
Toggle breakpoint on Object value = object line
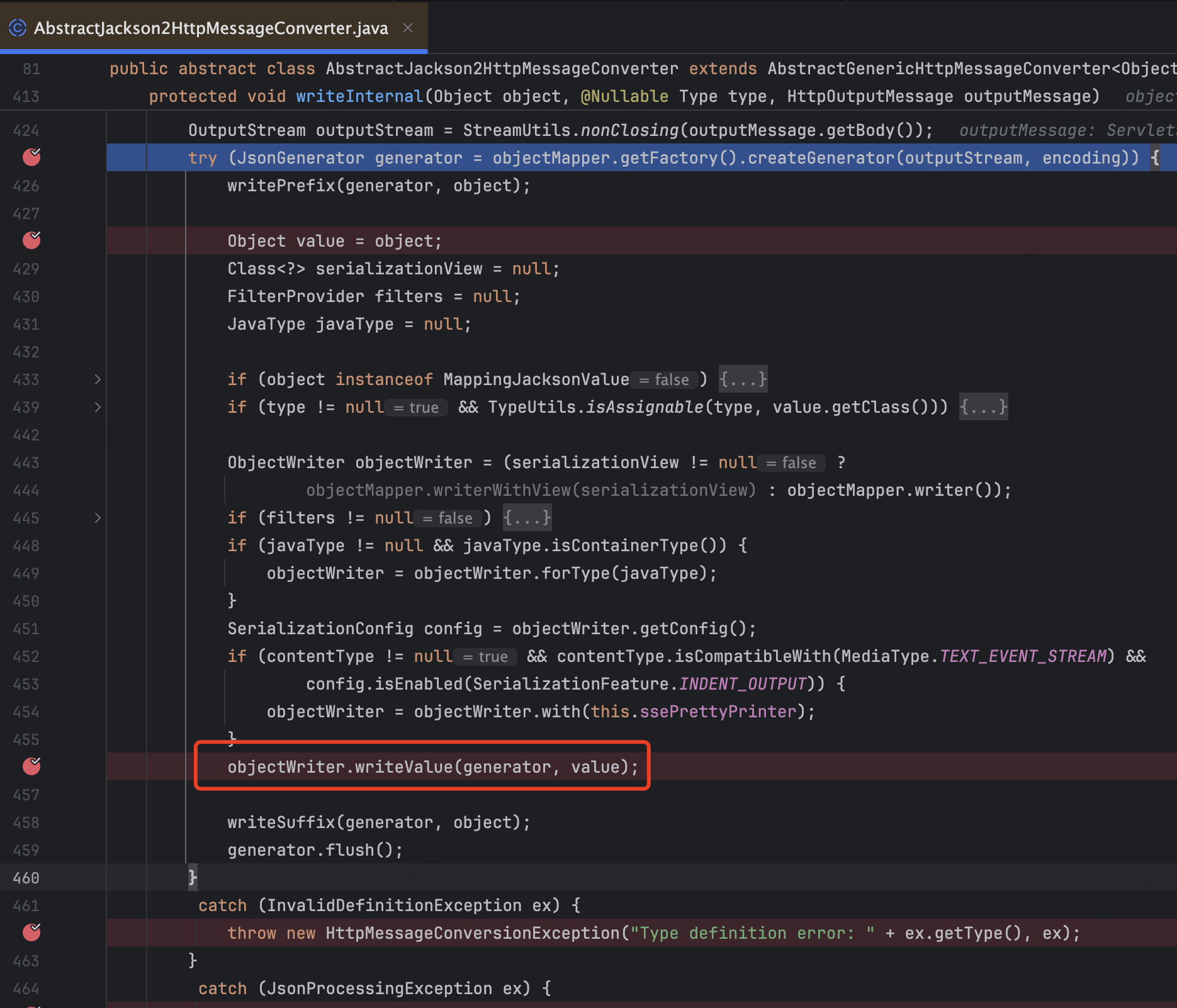(x=31, y=240)
